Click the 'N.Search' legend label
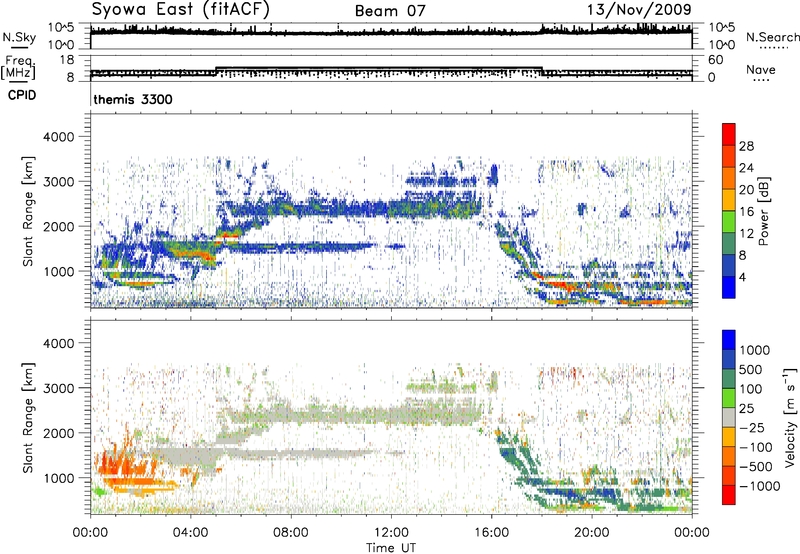This screenshot has height=554, width=800. [772, 37]
